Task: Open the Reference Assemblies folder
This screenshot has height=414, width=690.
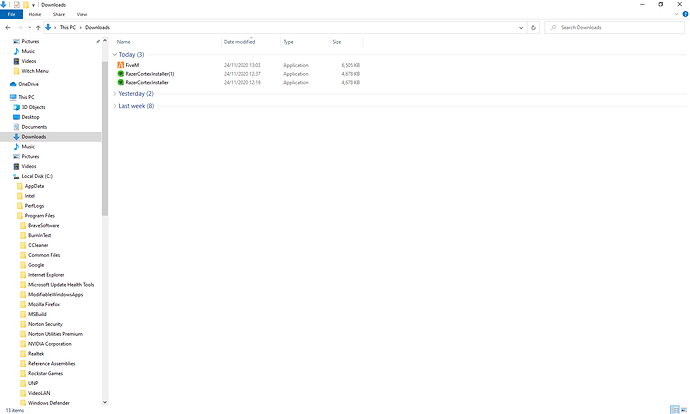Action: click(x=51, y=364)
